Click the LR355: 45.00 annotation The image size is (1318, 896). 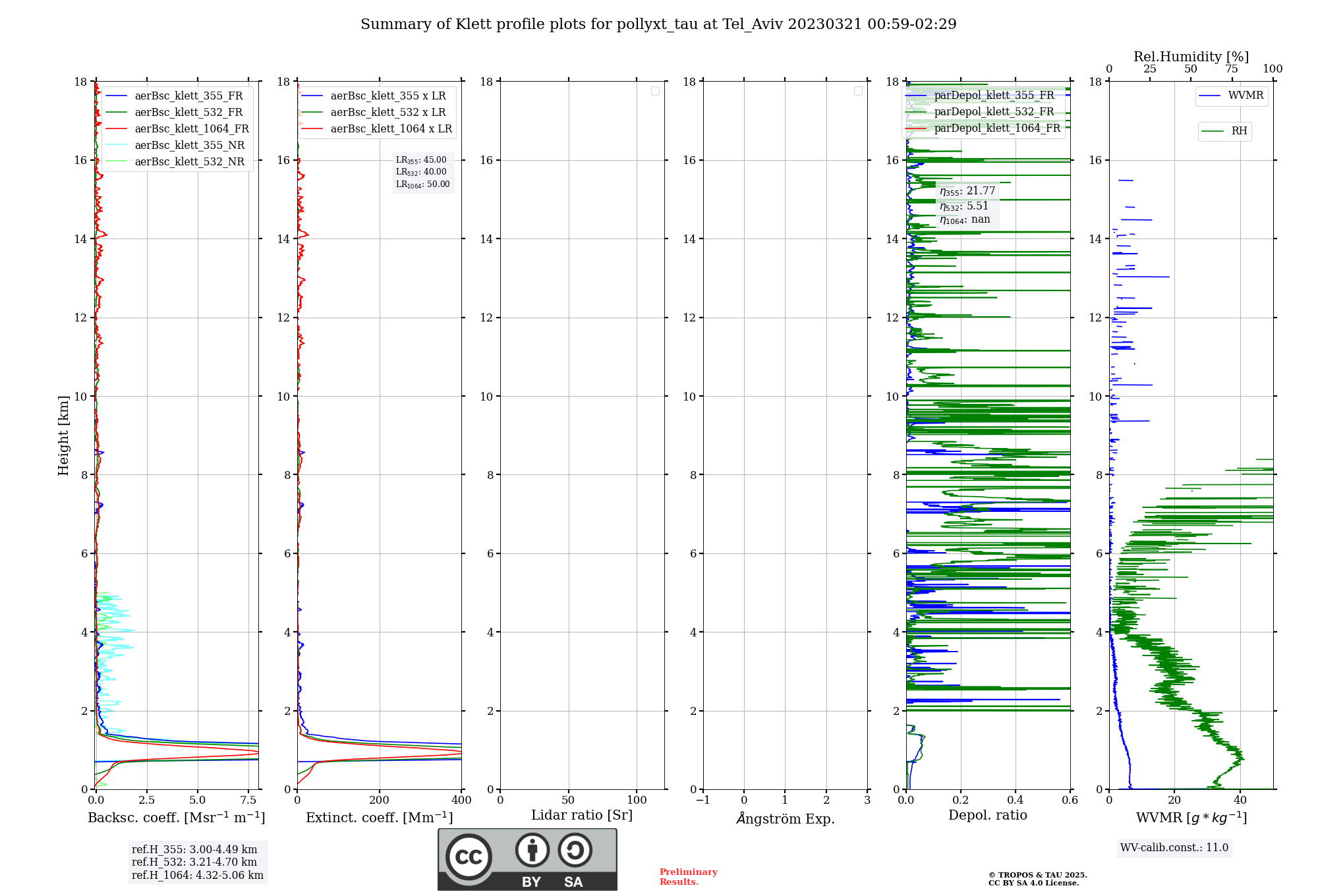(x=421, y=160)
